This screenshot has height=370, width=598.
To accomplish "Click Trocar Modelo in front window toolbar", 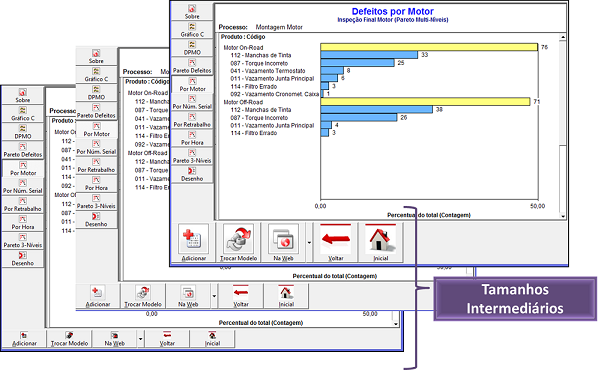I will click(x=238, y=243).
